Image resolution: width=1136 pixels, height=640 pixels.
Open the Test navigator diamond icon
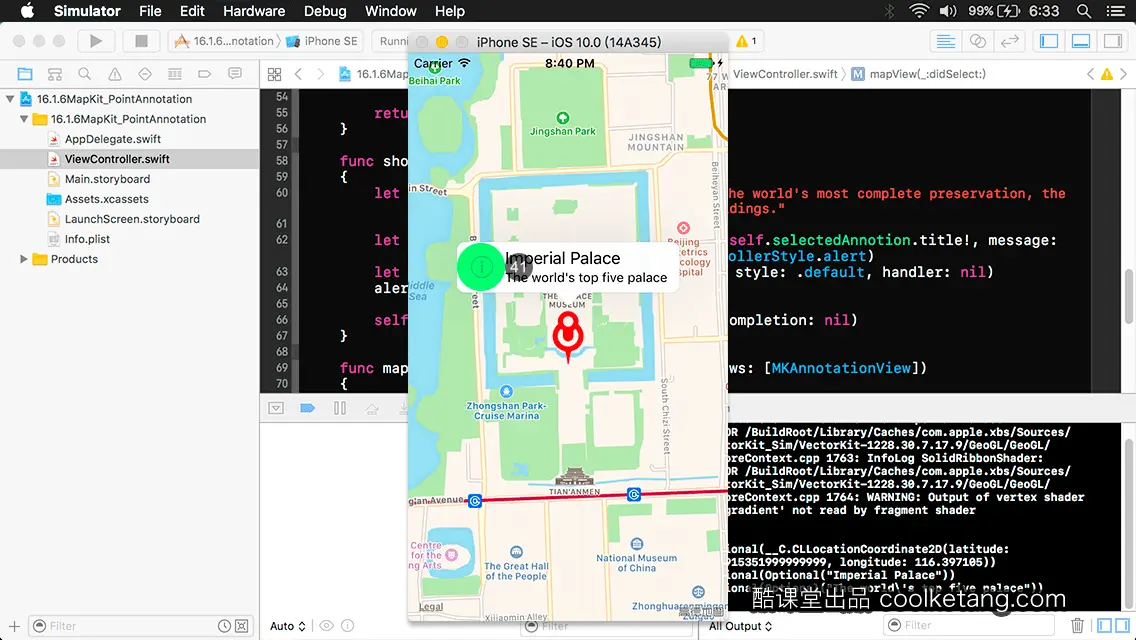click(x=145, y=74)
